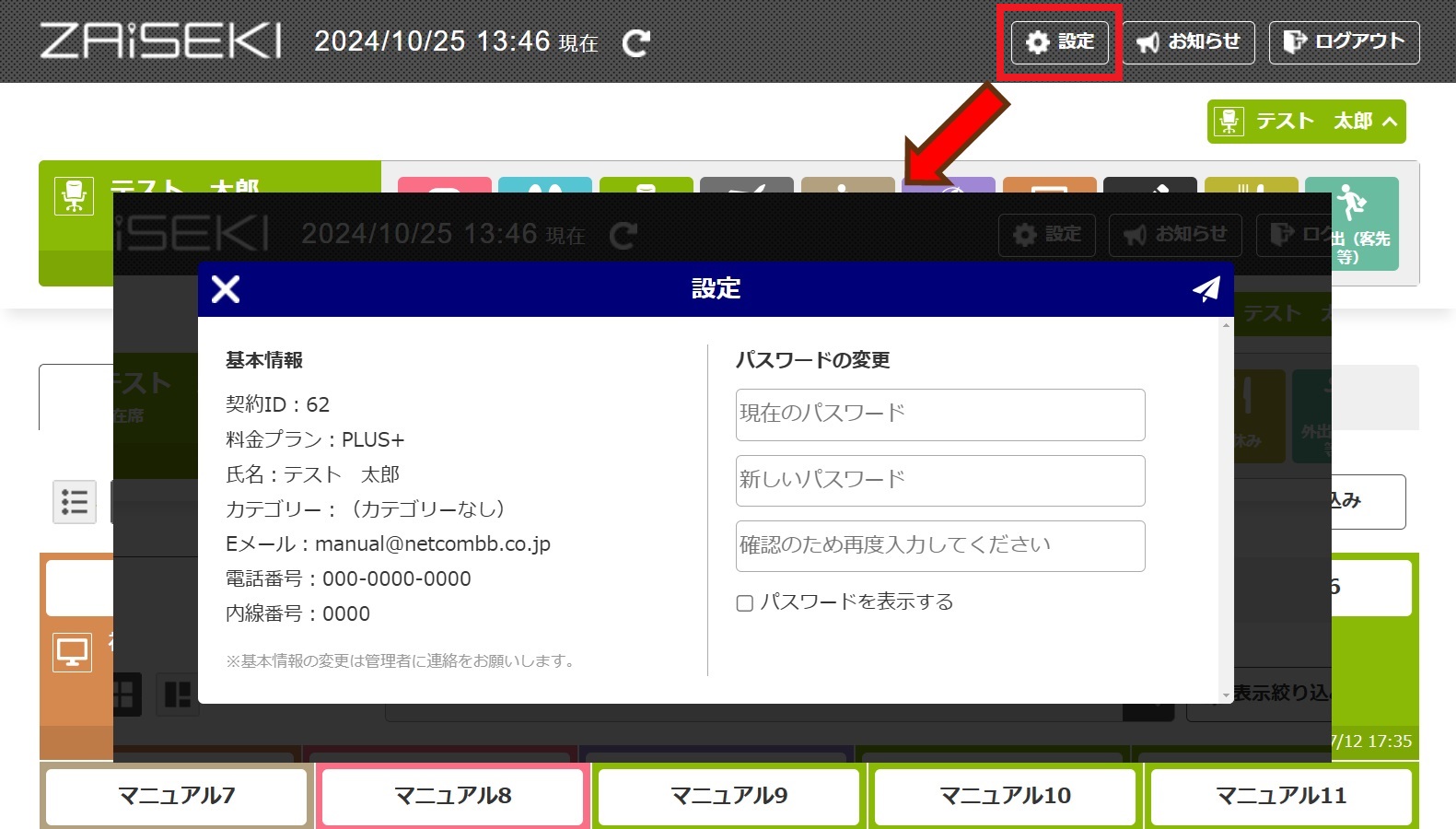
Task: Click the monitor icon in the orange panel
Action: 73,652
